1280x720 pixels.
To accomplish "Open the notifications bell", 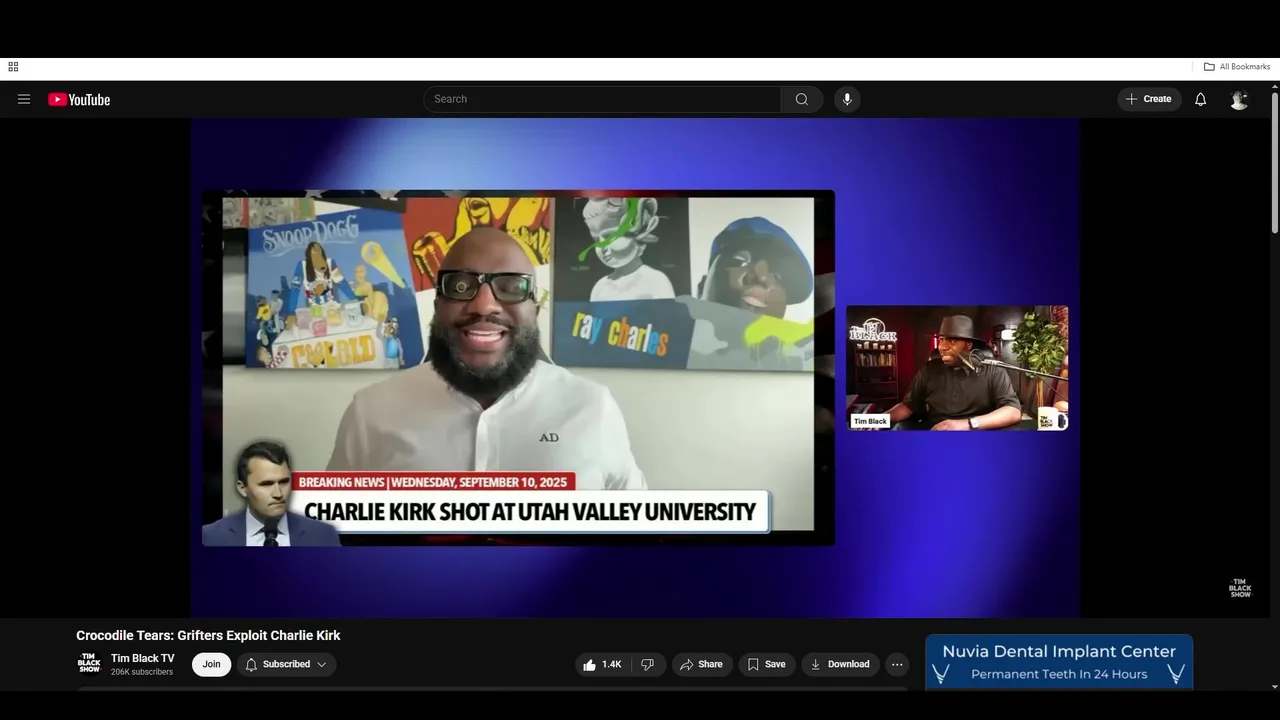I will click(x=1200, y=99).
